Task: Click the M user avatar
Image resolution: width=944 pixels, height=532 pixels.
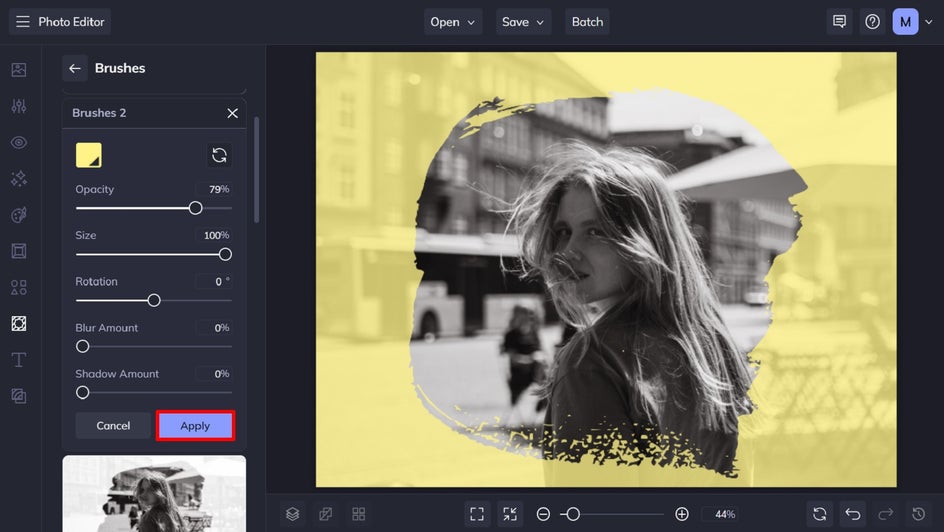Action: 905,22
